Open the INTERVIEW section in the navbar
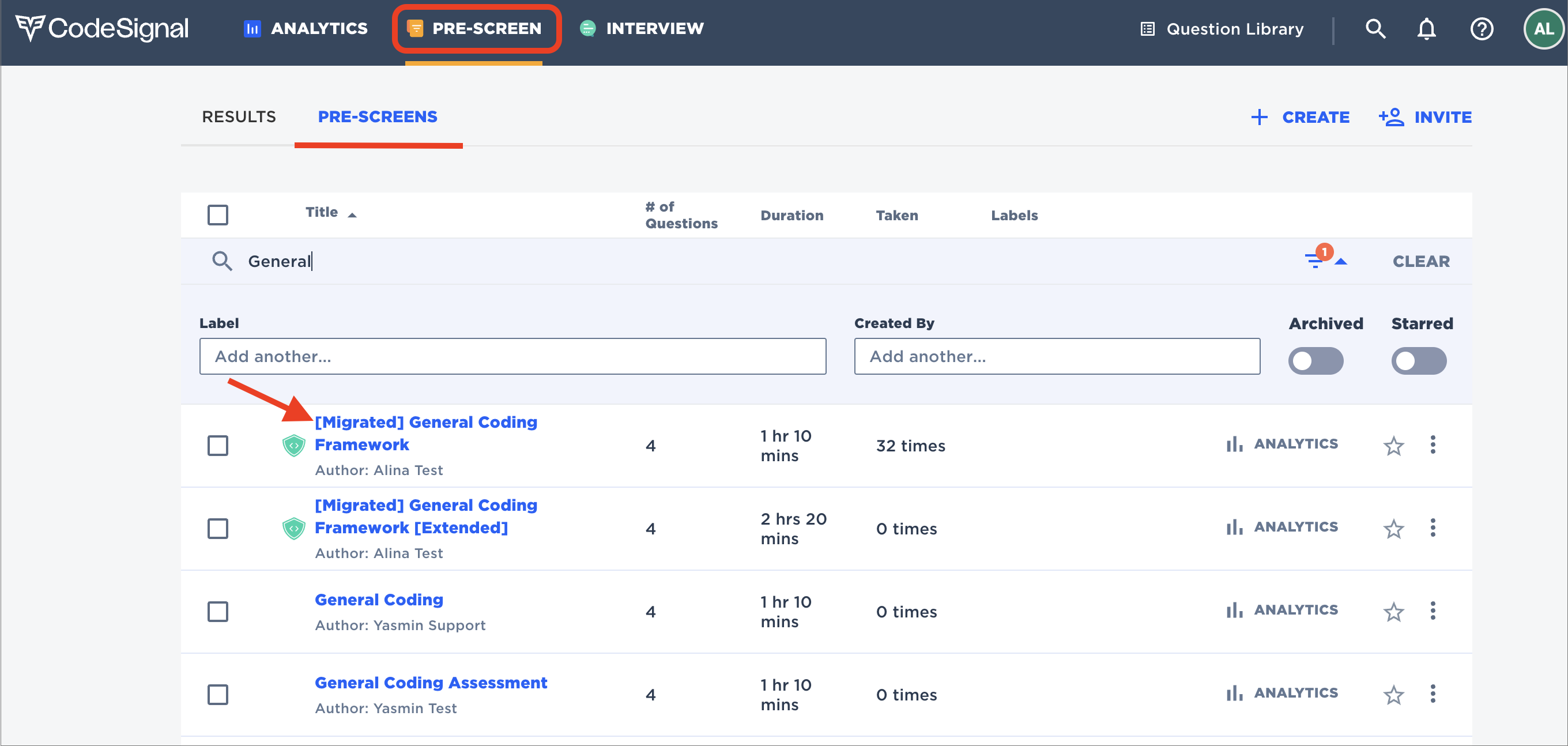This screenshot has width=1568, height=746. tap(641, 28)
